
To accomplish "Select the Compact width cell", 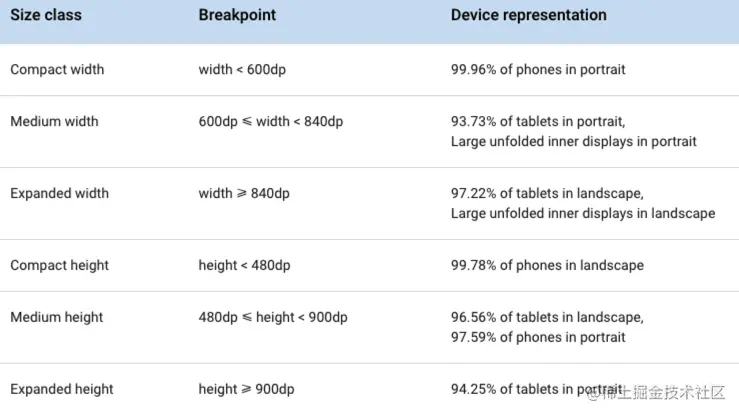I will click(57, 70).
